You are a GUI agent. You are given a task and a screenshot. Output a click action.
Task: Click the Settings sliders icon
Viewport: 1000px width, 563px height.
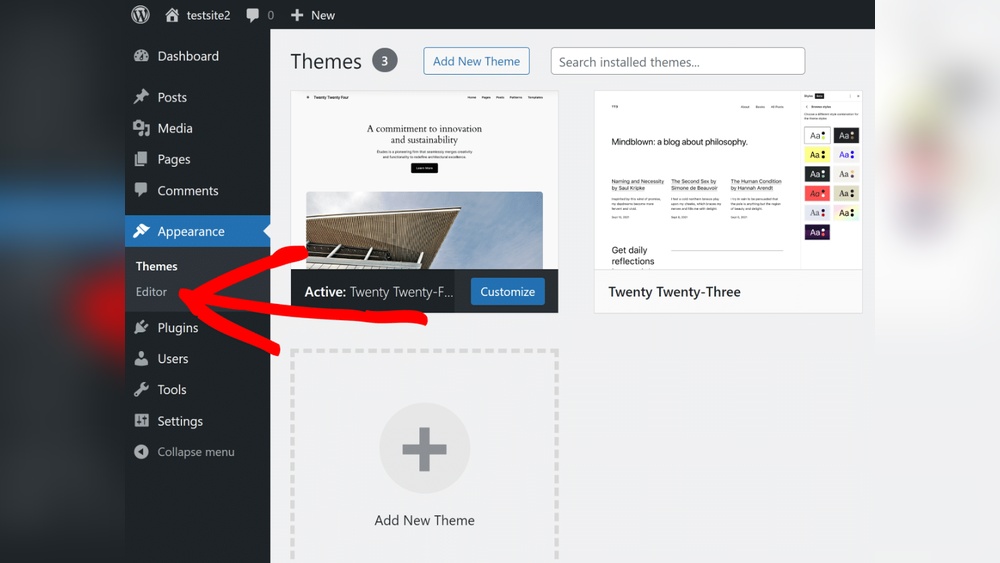pos(141,420)
